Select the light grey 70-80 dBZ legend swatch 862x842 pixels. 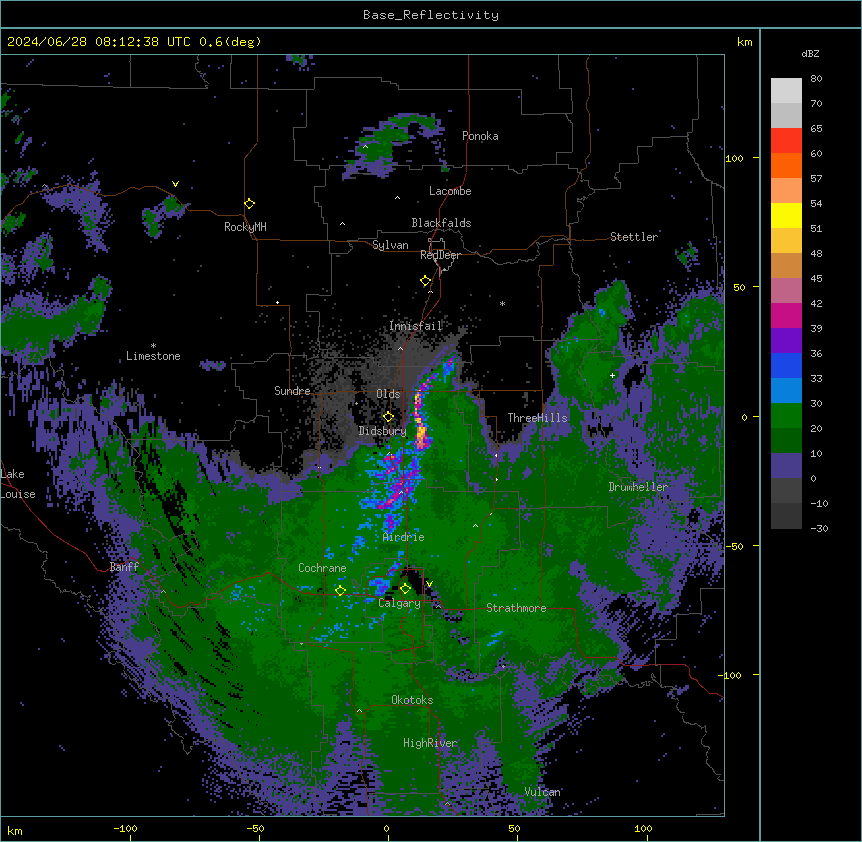pyautogui.click(x=786, y=91)
